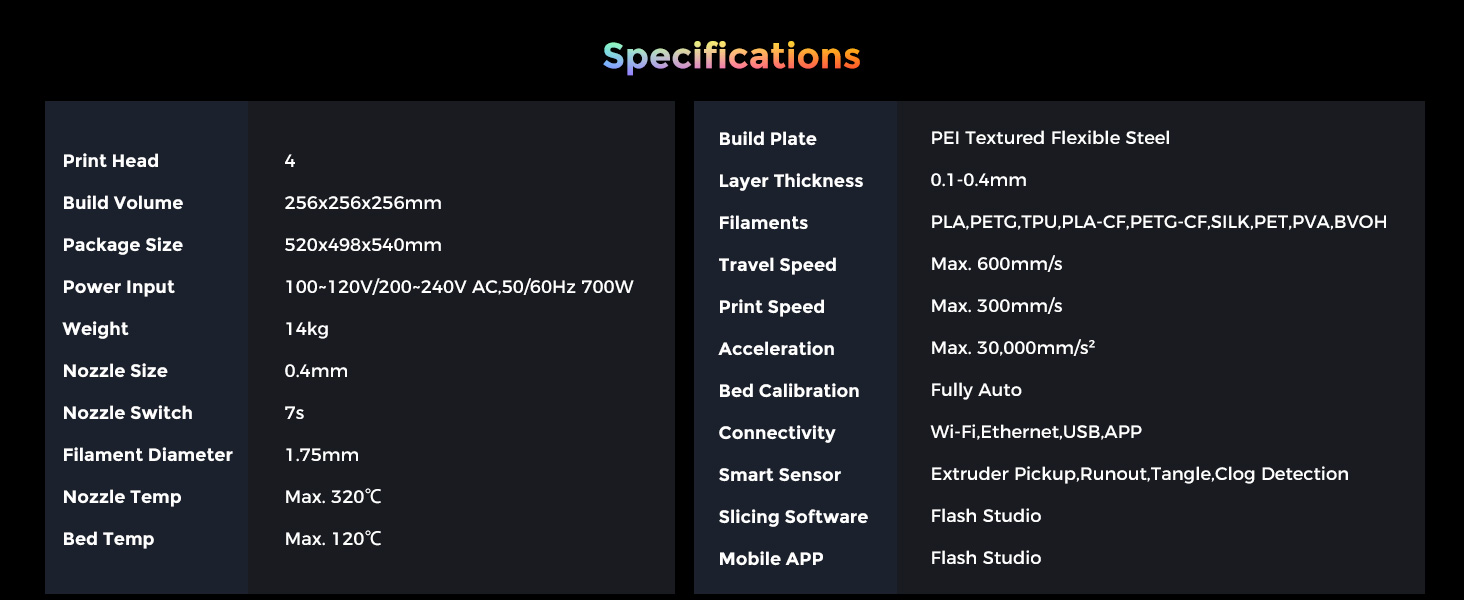Click the Acceleration Max. 30,000mm/s² value
1464x600 pixels.
[x=1013, y=348]
